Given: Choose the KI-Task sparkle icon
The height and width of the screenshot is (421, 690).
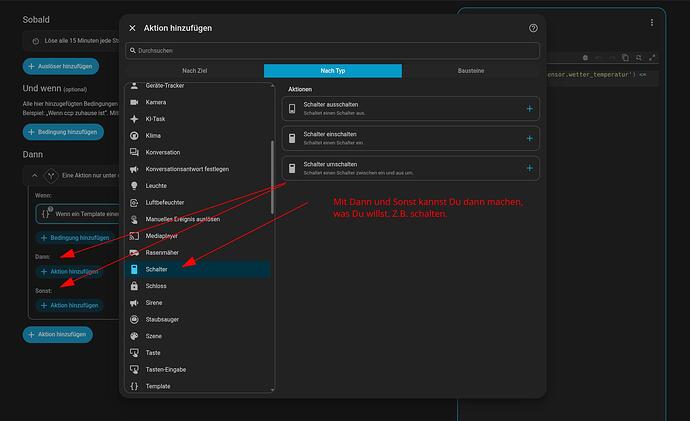Looking at the screenshot, I should click(134, 119).
